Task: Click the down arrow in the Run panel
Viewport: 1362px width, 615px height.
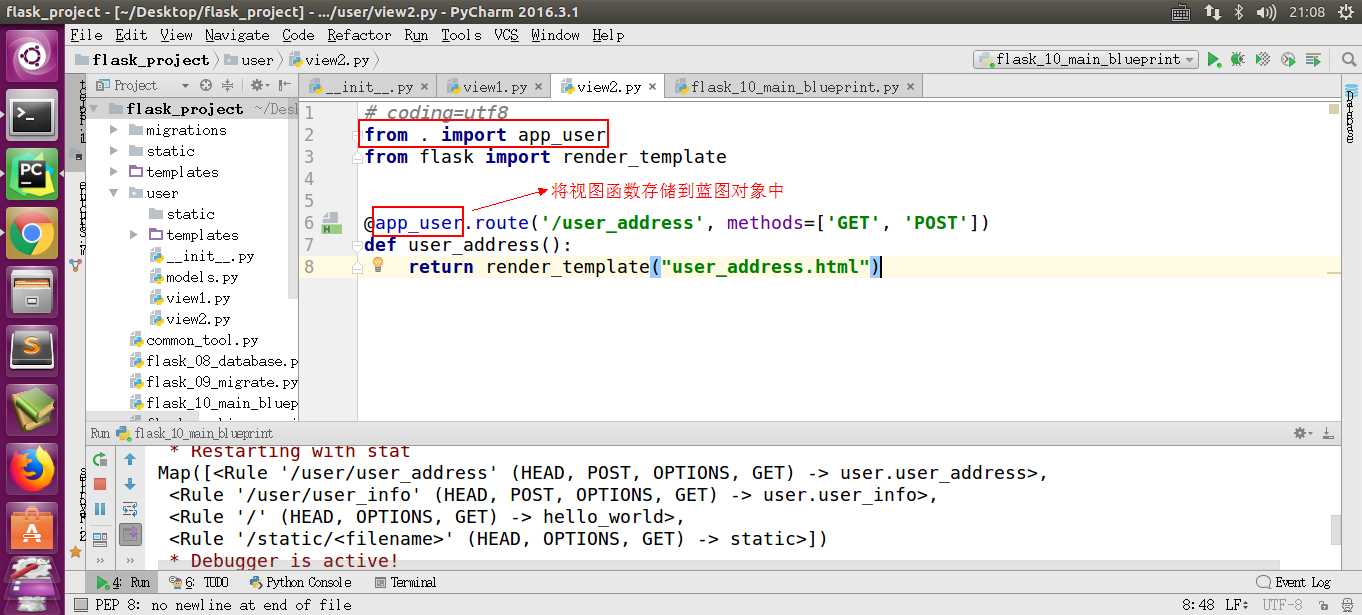Action: 130,484
